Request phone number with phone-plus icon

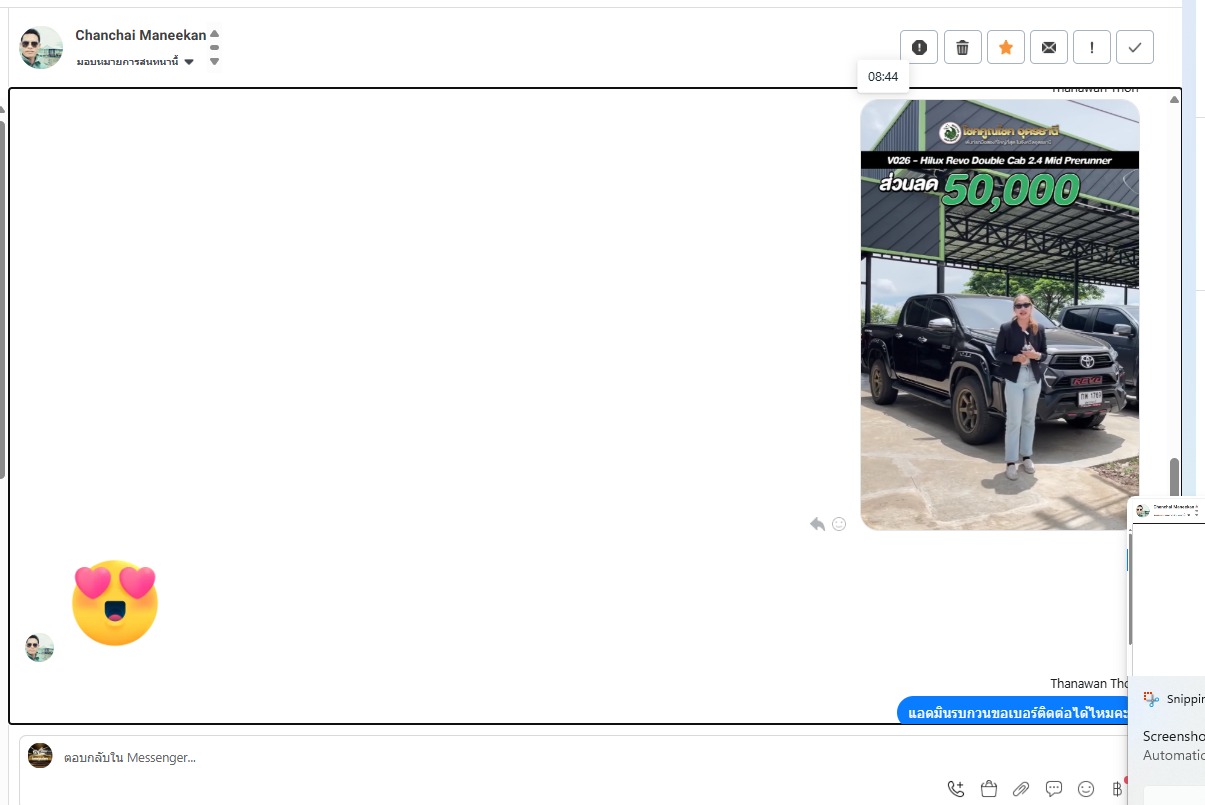click(956, 789)
